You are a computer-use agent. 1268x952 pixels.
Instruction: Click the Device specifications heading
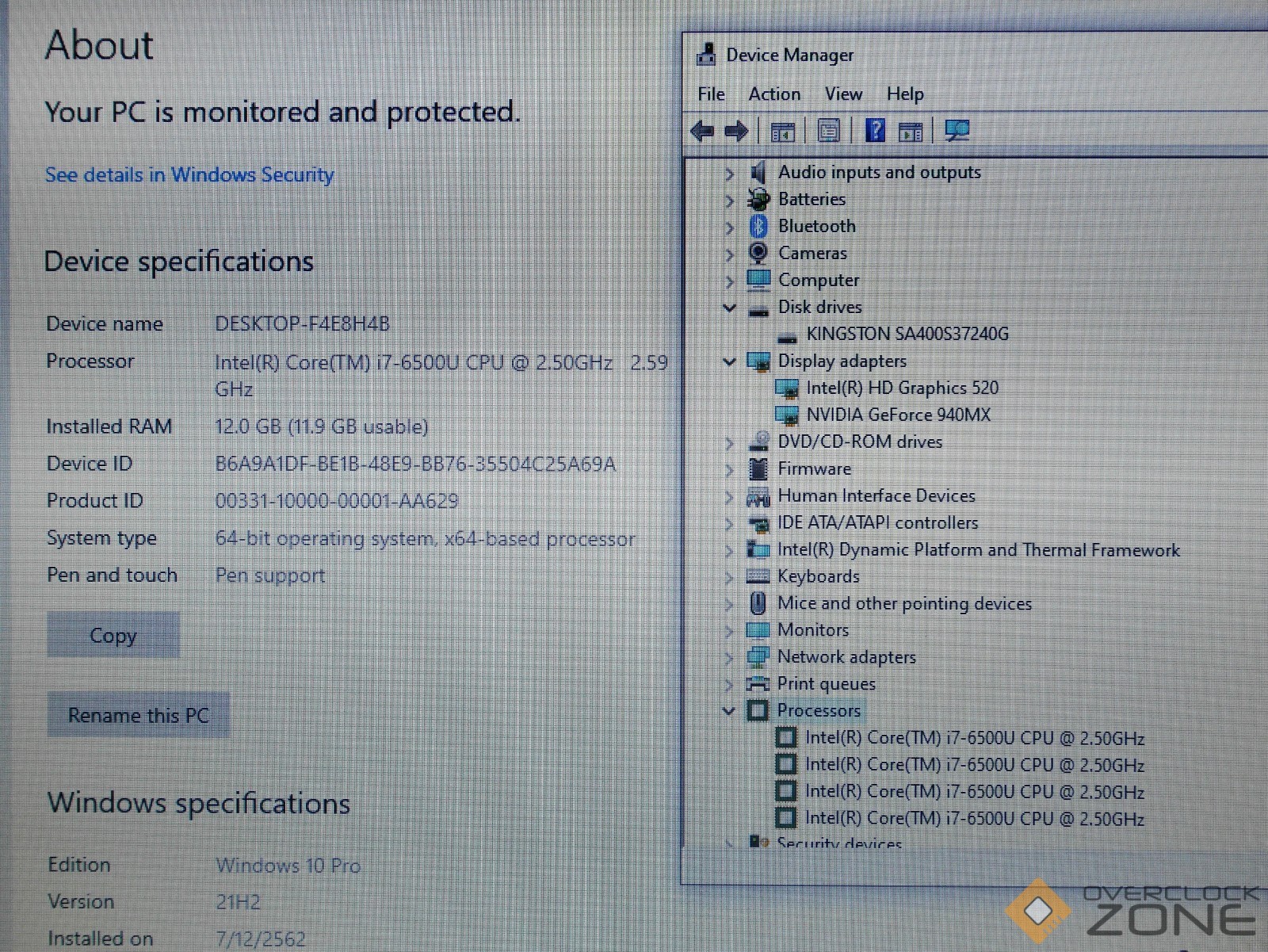179,262
